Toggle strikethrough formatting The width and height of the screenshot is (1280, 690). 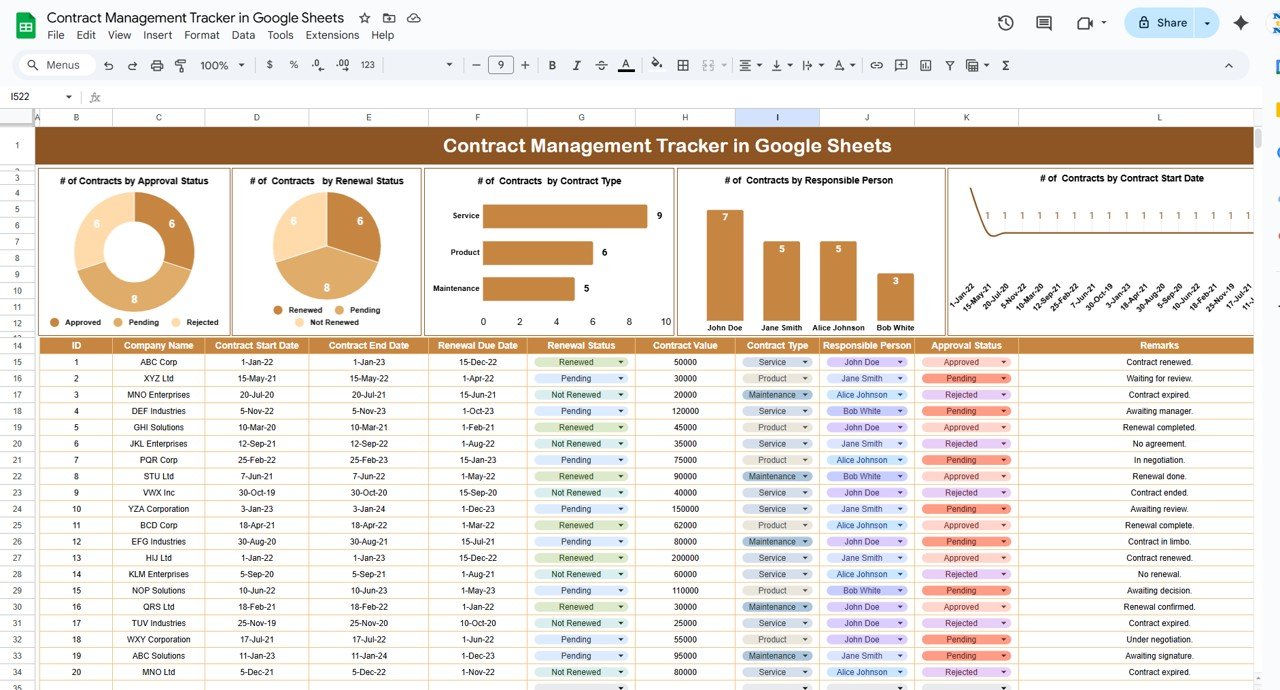[601, 65]
